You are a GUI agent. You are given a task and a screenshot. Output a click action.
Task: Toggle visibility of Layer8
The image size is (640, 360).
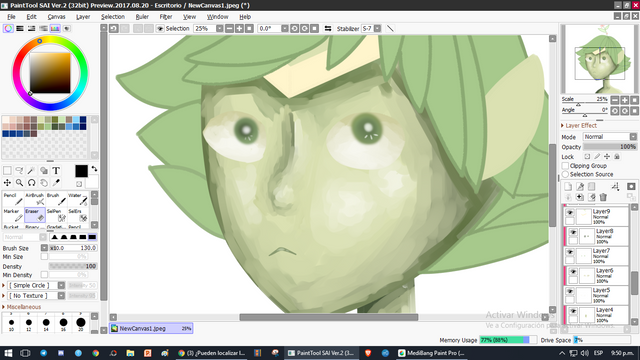tap(573, 232)
